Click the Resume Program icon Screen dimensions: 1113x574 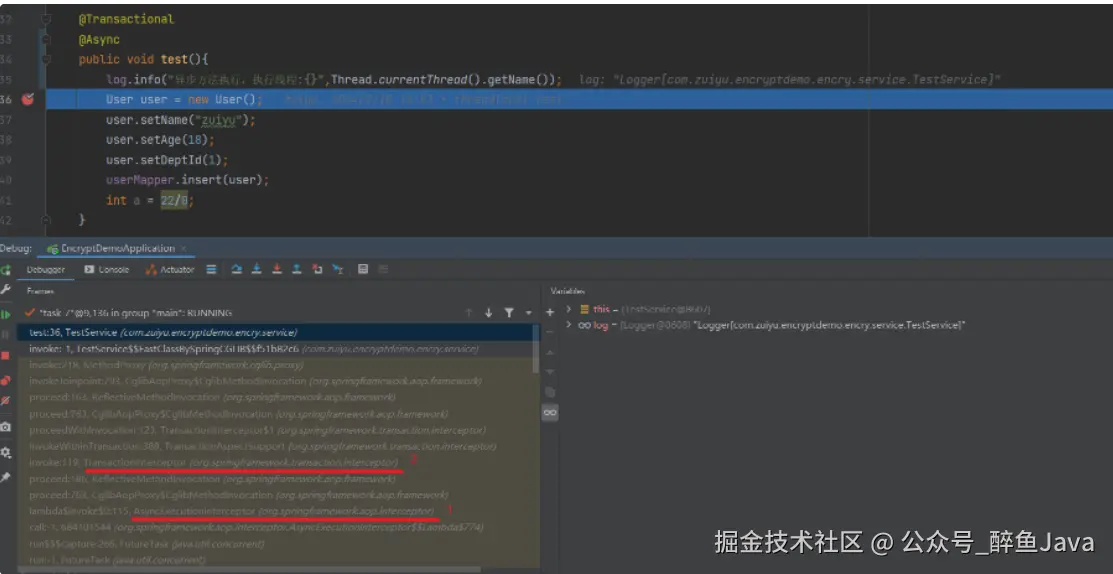click(x=6, y=314)
